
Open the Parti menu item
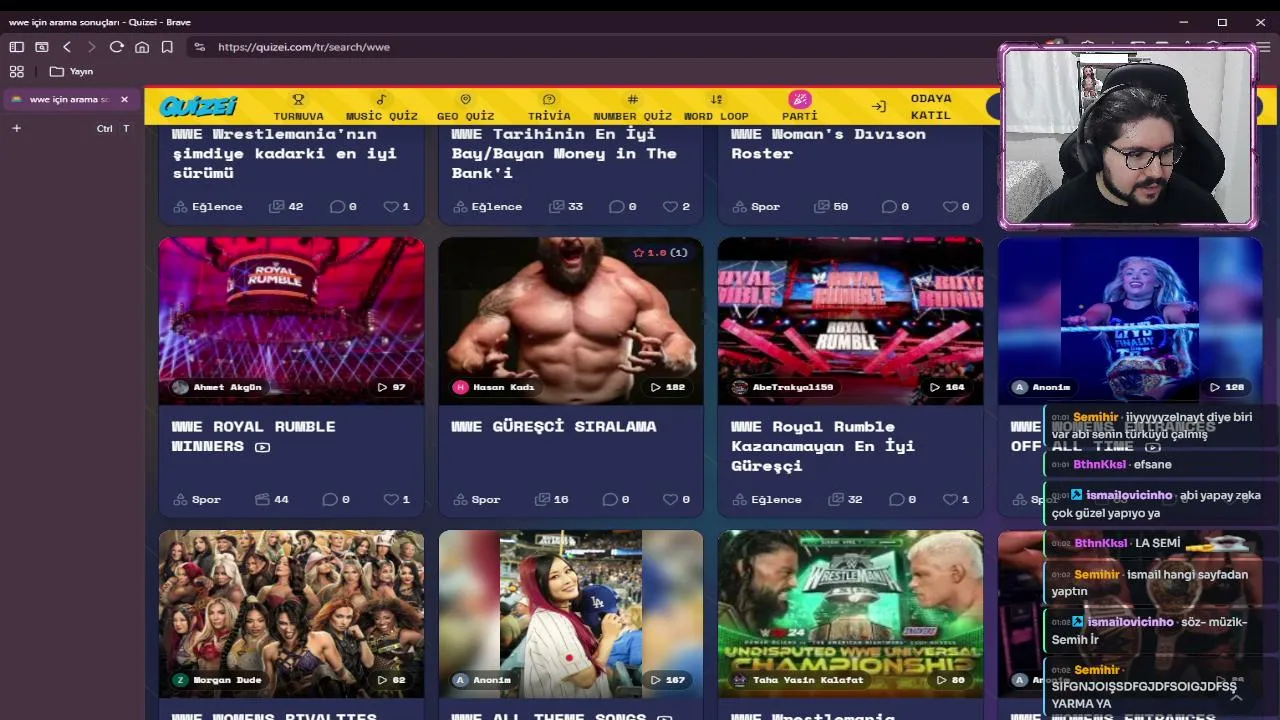coord(799,107)
